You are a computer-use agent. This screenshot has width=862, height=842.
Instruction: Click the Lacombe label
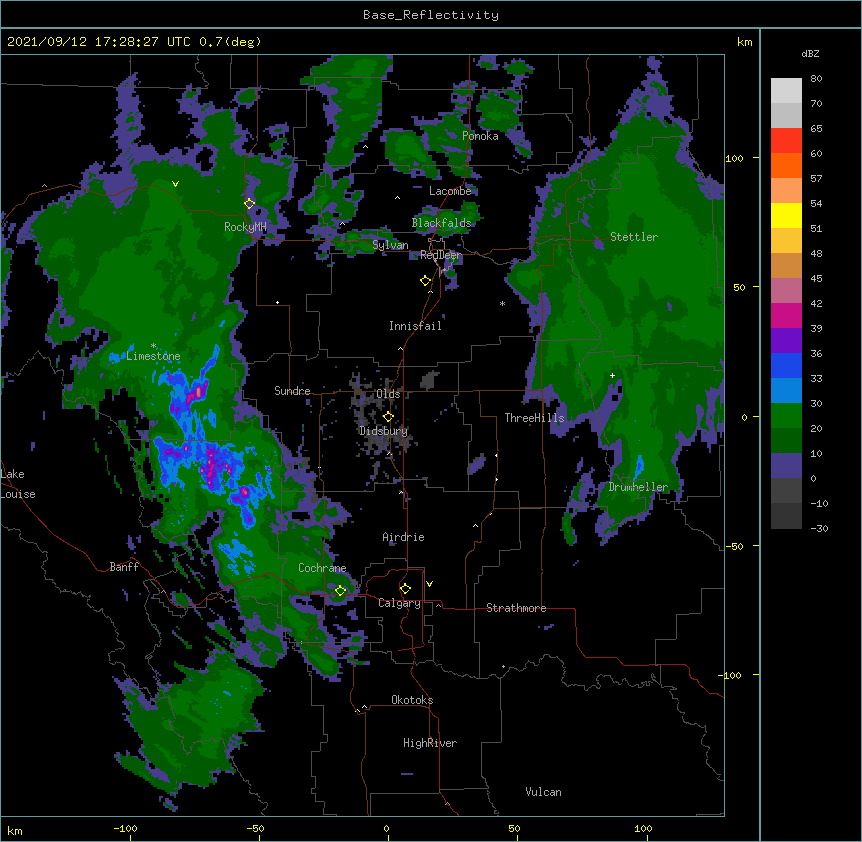(x=450, y=191)
